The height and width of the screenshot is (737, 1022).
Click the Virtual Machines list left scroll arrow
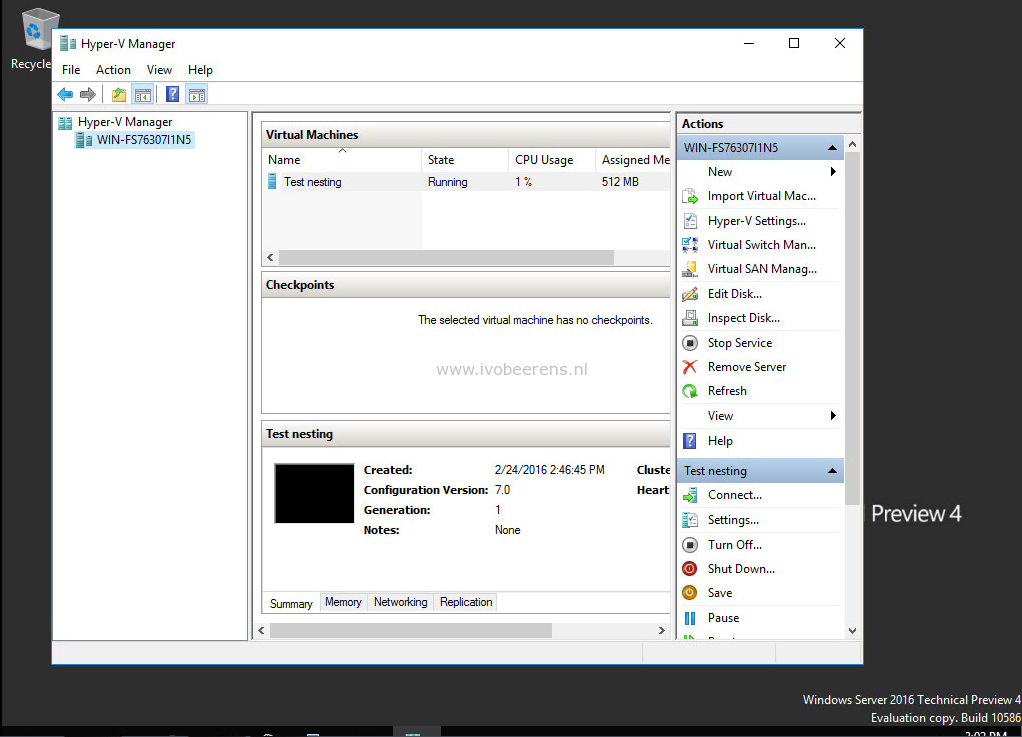(x=270, y=257)
